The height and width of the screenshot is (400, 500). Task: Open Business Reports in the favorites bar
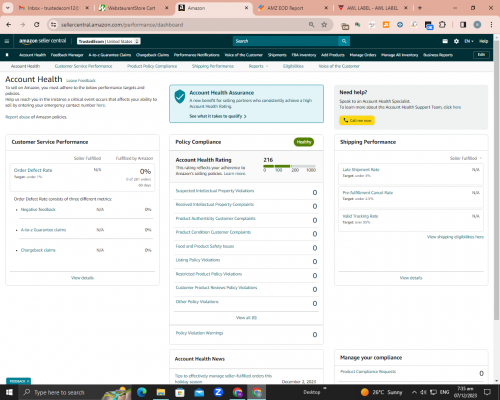tap(438, 55)
